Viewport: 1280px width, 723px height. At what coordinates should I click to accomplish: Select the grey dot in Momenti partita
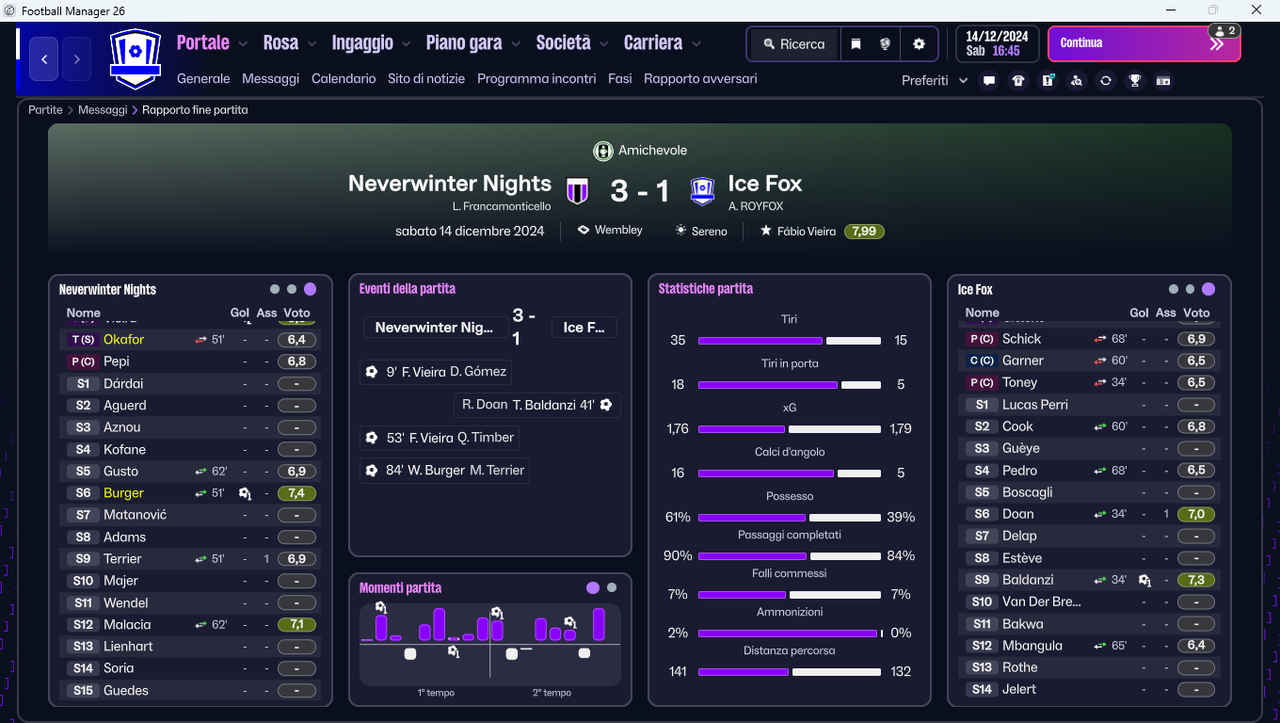pos(612,588)
